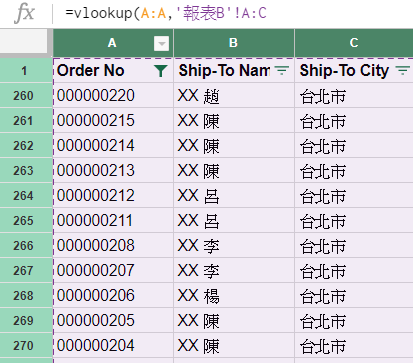Select XX 呂 in row 264
Image resolution: width=413 pixels, height=363 pixels.
point(234,195)
